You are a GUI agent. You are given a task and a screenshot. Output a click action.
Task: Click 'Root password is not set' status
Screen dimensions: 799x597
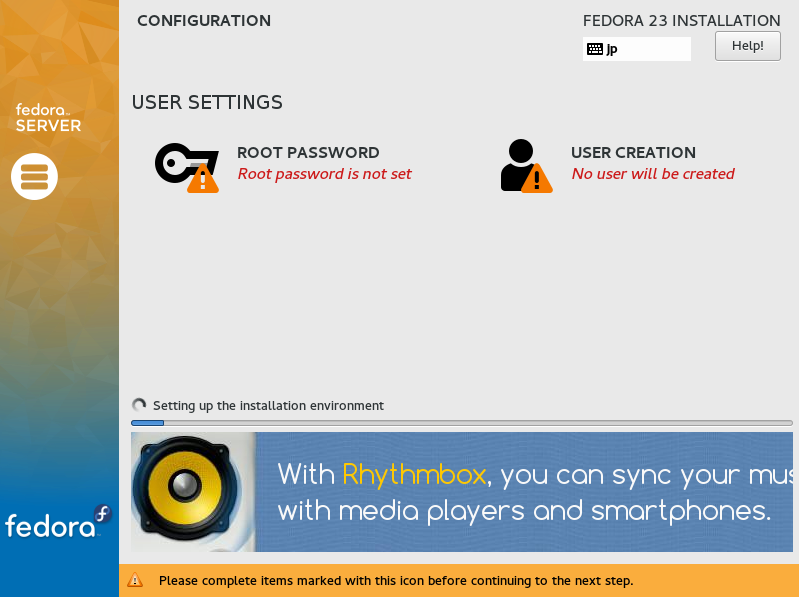(325, 174)
